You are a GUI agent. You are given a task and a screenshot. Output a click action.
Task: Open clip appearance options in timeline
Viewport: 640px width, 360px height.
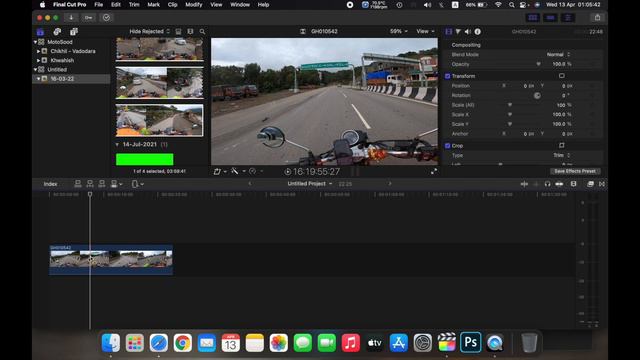(573, 184)
